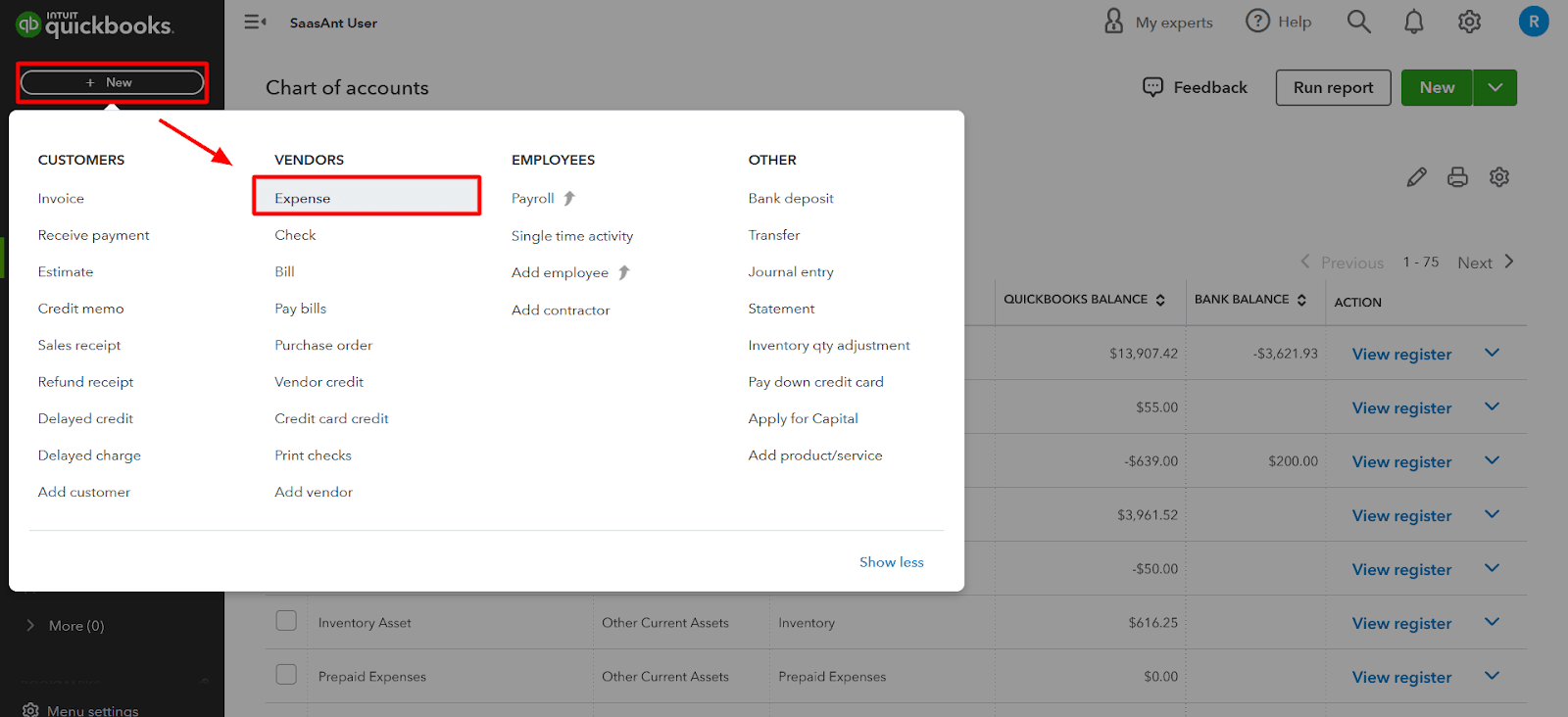The width and height of the screenshot is (1568, 717).
Task: Open the Help question mark icon
Action: click(1257, 21)
